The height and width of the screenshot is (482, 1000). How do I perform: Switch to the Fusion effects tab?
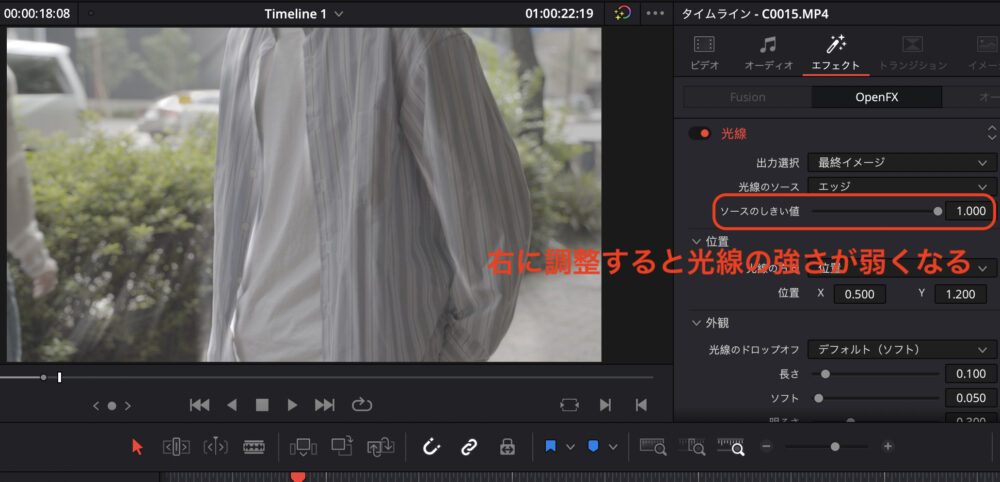click(x=747, y=97)
